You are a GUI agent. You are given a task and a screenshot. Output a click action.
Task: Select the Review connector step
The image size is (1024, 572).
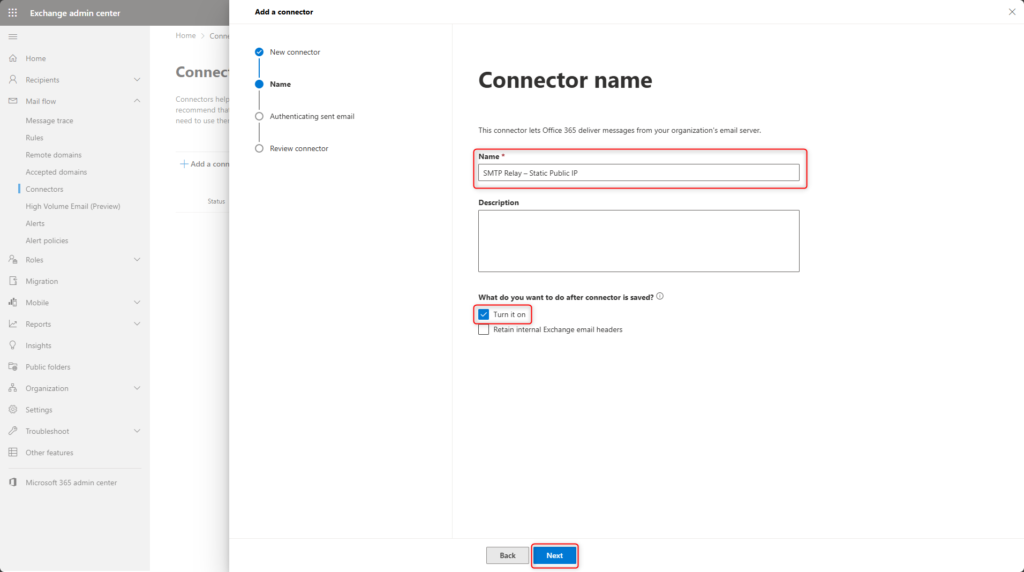[x=292, y=148]
